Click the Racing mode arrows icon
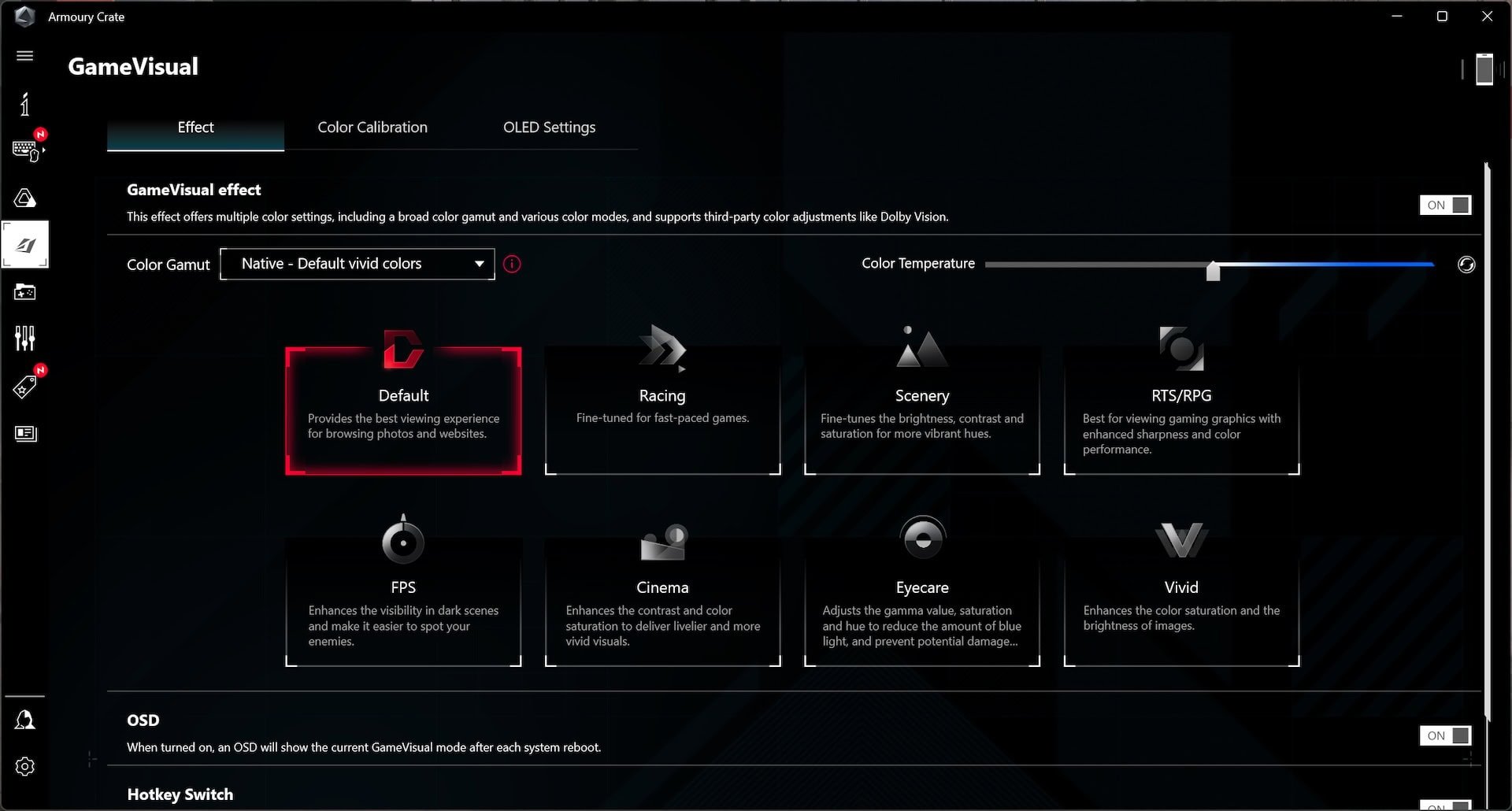 (x=662, y=348)
